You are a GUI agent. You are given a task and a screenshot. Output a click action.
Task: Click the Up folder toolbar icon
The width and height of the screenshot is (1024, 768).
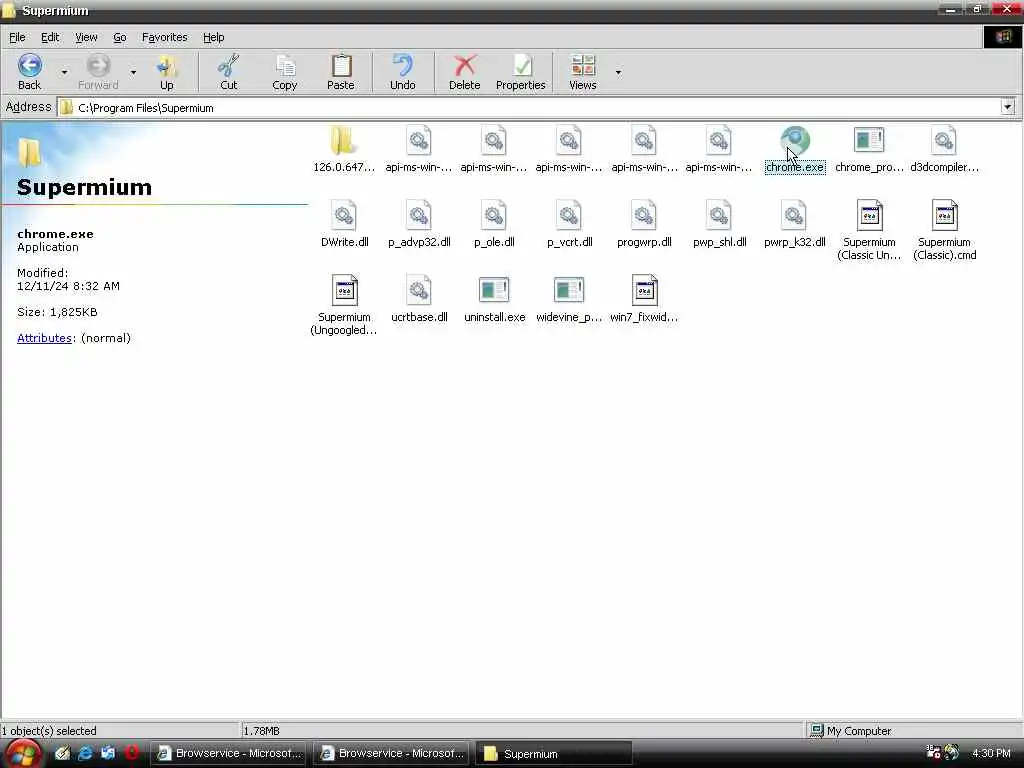[167, 72]
